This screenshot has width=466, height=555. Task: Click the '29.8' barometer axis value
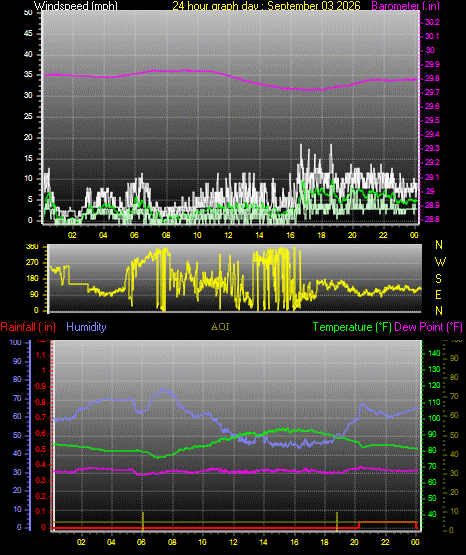432,78
